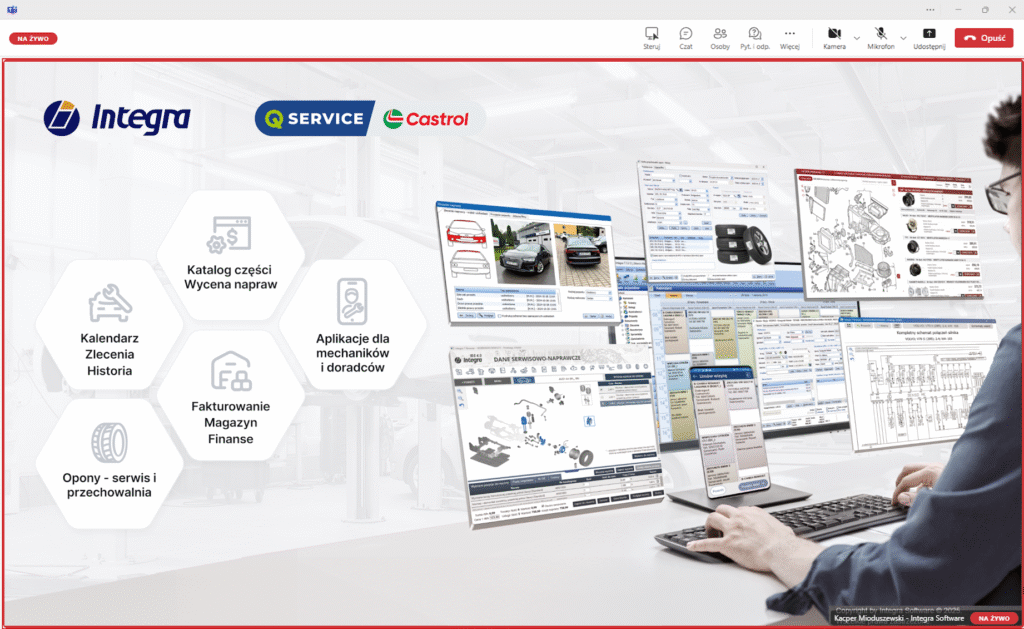Click the wiring diagram screenshot on the slide

[919, 384]
